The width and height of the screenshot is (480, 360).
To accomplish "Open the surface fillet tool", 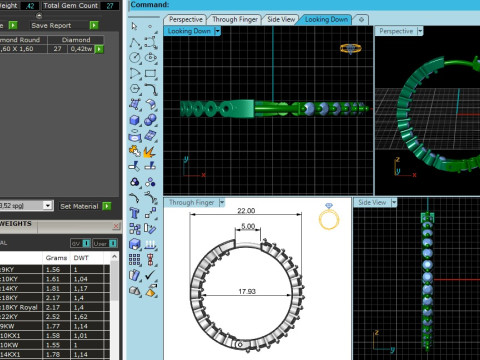I will pos(151,104).
